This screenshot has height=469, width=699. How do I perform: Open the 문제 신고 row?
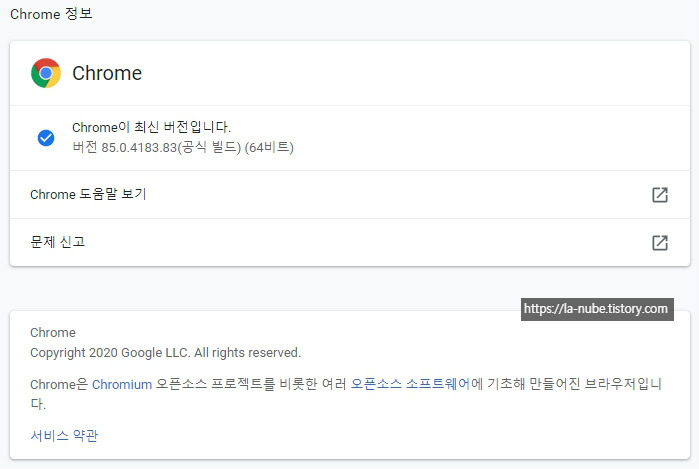click(350, 243)
